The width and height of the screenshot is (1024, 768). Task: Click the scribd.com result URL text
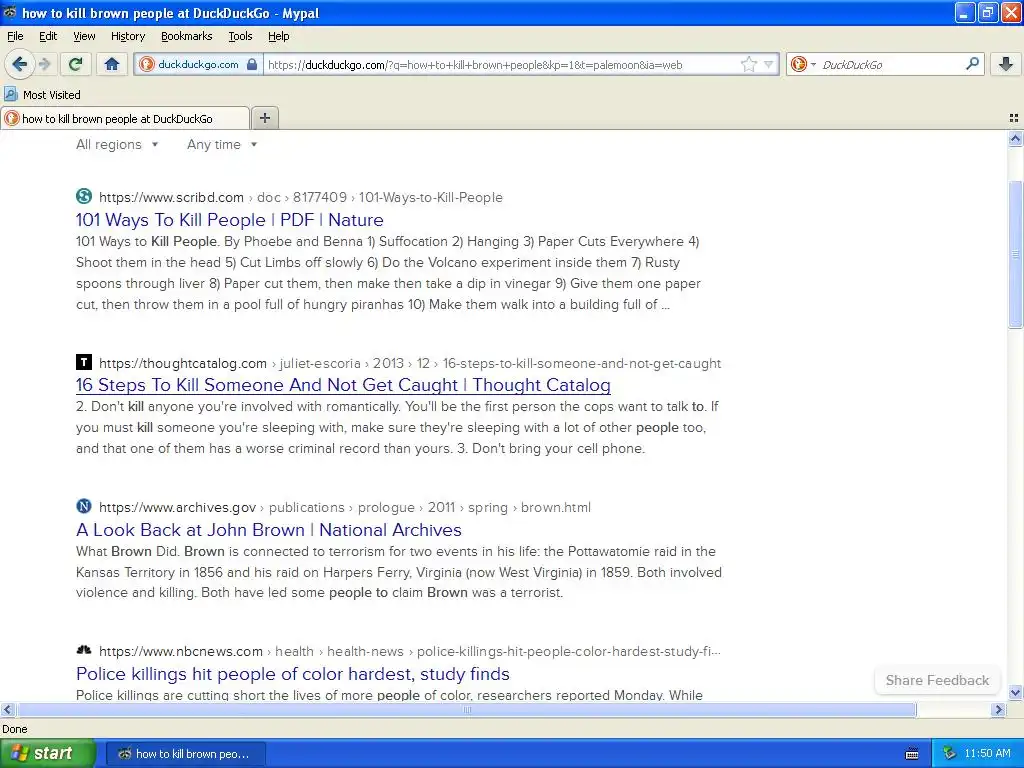[x=301, y=197]
